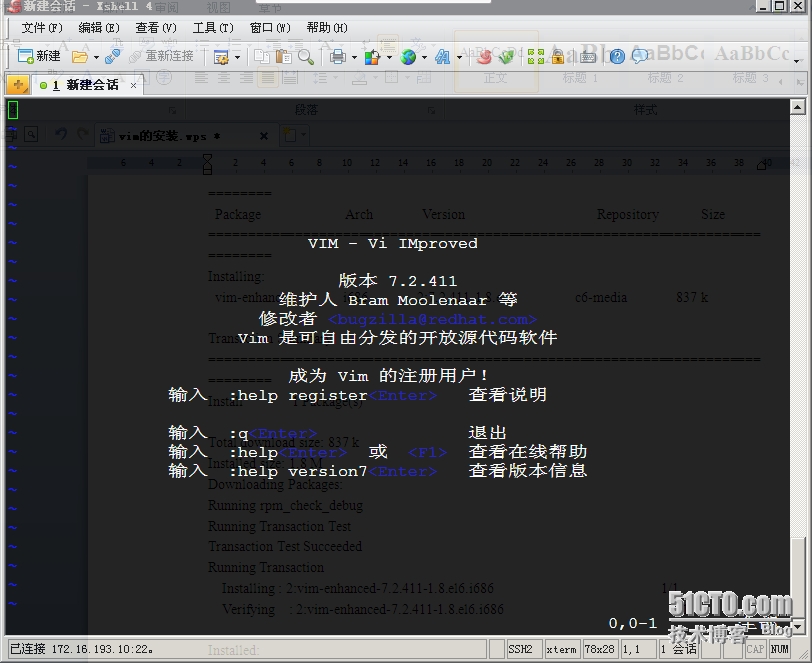Toggle full screen mode icon

click(x=535, y=56)
